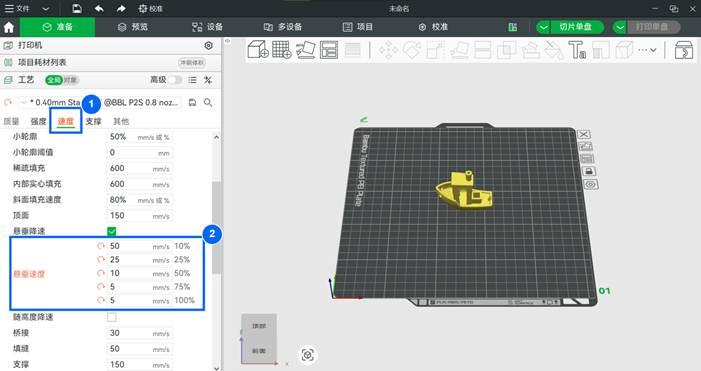Screen dimensions: 701x371
Task: Click the redo arrow in title bar
Action: [121, 8]
